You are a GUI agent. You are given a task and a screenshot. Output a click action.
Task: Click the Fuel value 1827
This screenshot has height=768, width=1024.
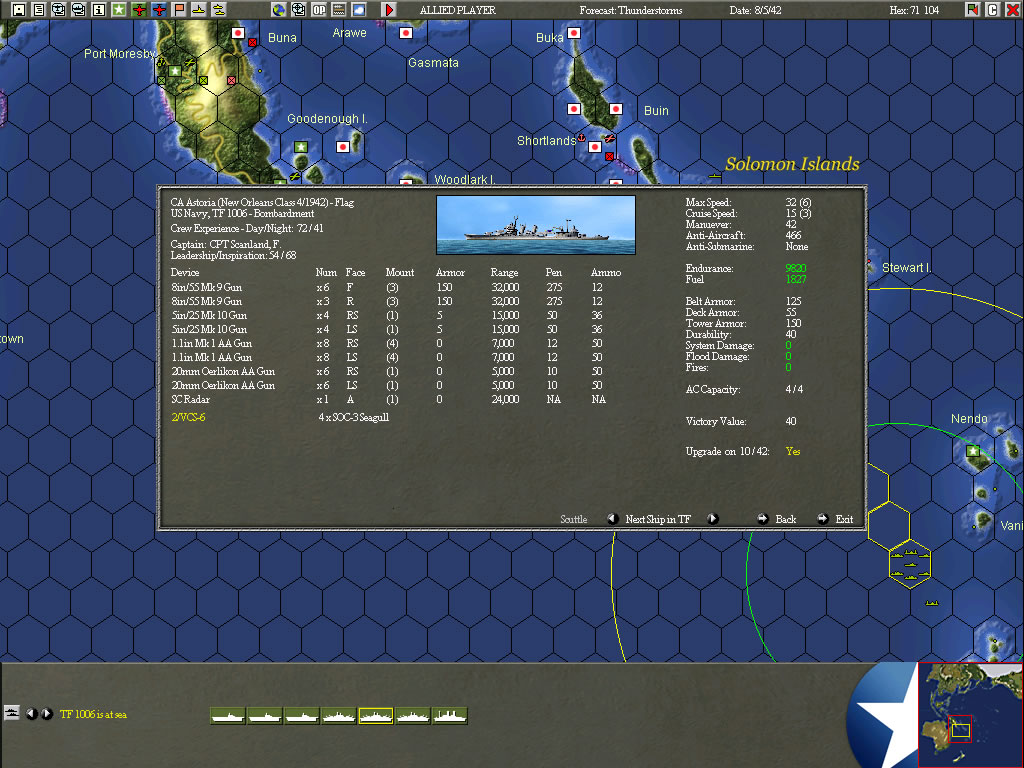click(796, 280)
